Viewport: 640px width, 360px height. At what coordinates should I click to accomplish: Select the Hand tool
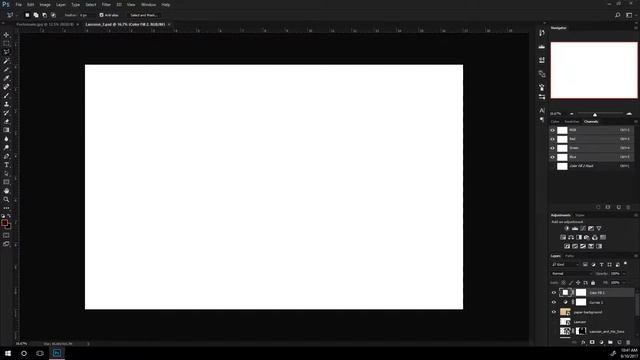[6, 191]
